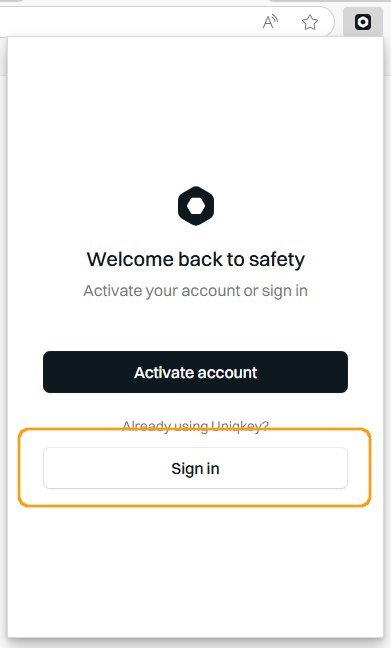Click the page edge right of the popup

point(388,331)
